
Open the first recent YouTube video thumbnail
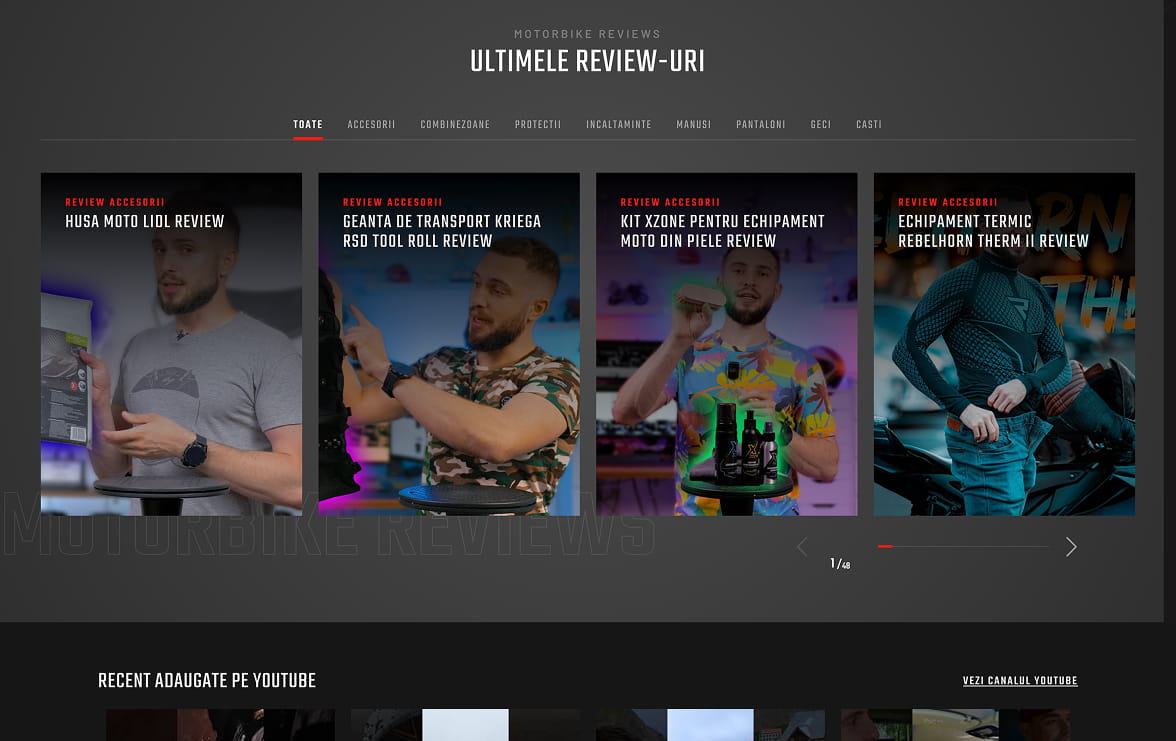tap(220, 725)
